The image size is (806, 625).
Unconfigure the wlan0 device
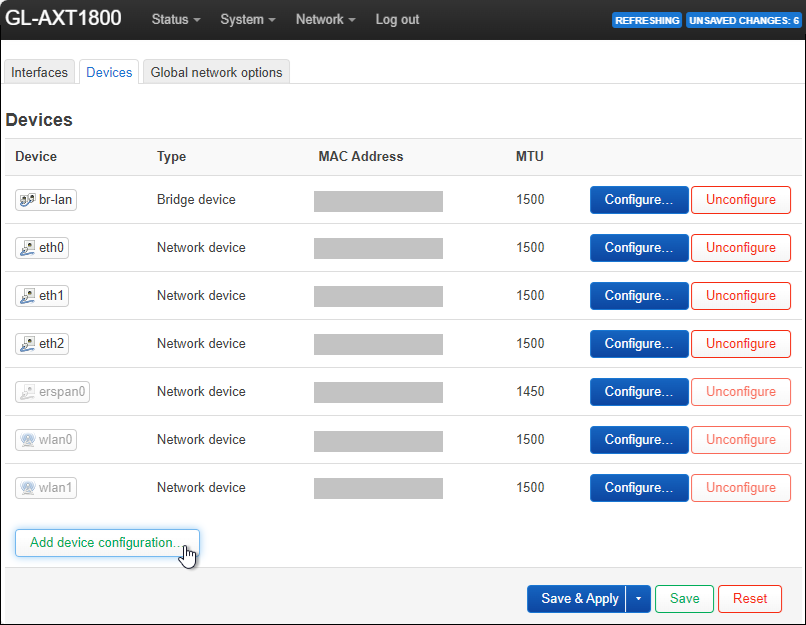click(x=741, y=440)
